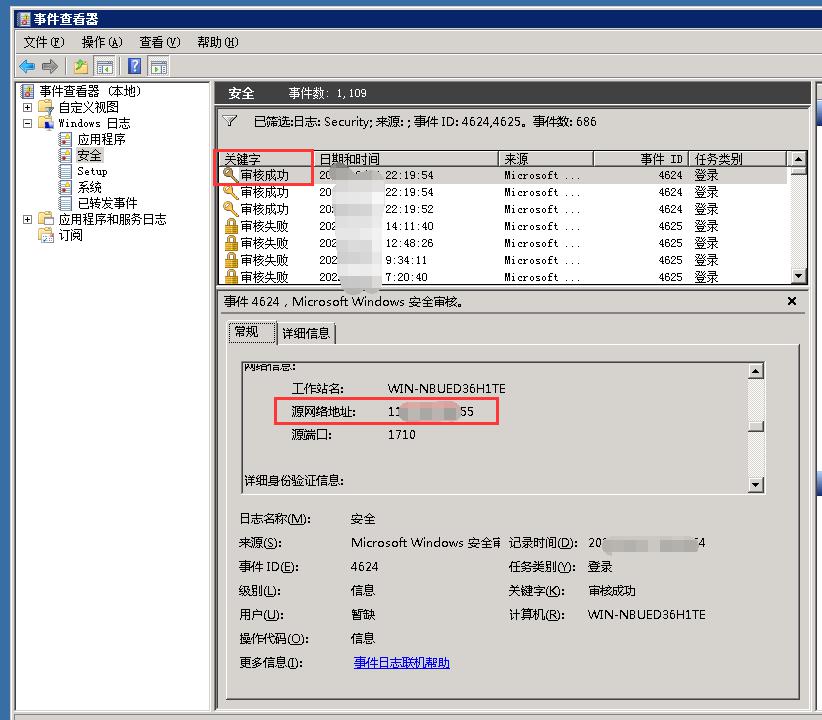Screen dimensions: 822x720
Task: Click the Back arrow toolbar icon
Action: (27, 66)
